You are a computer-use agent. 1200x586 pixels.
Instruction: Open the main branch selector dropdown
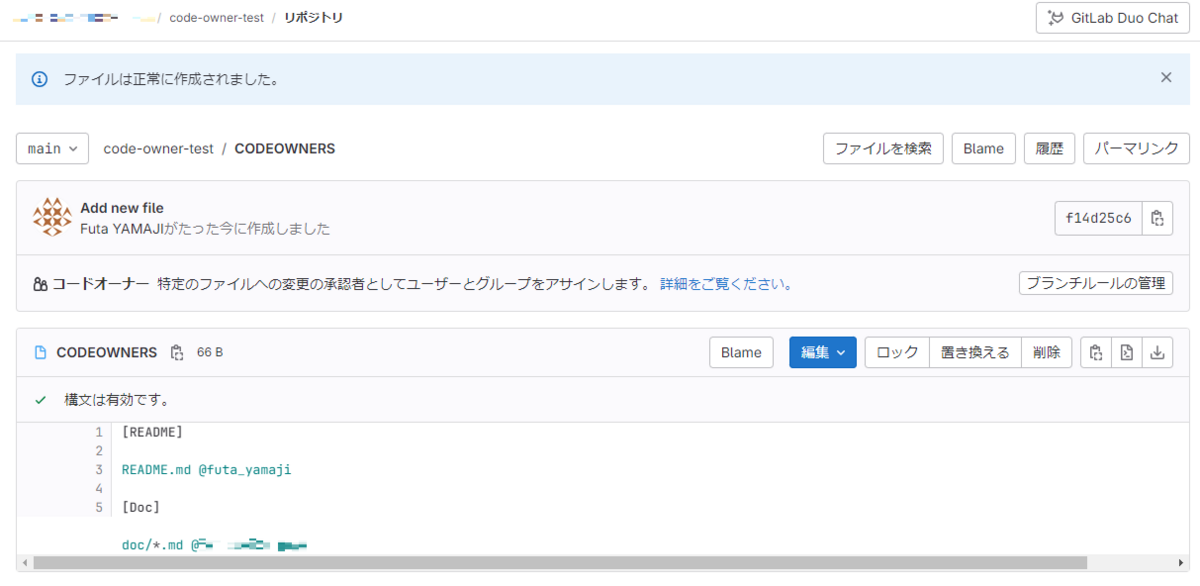point(52,148)
